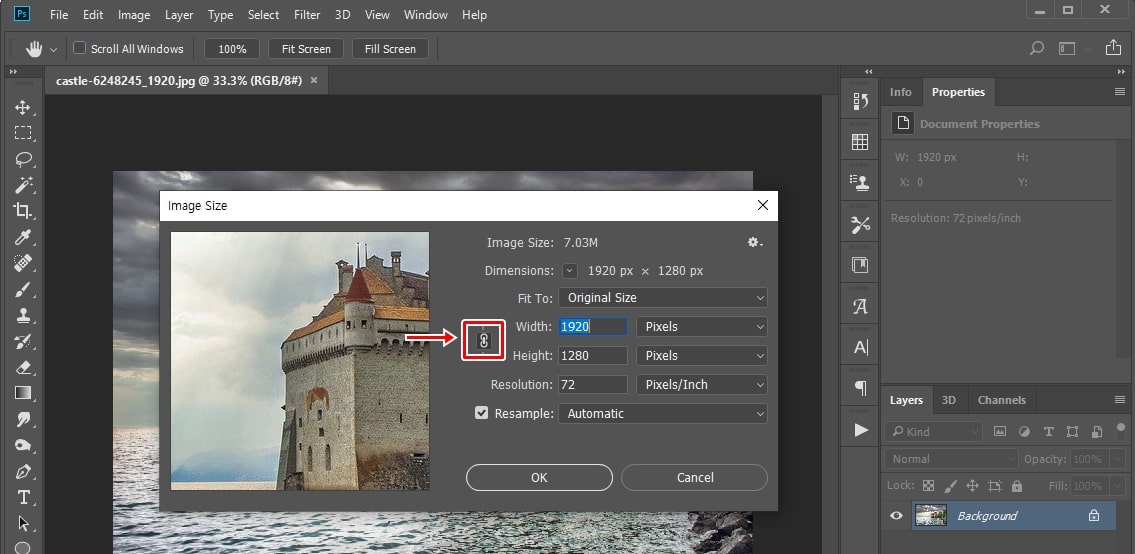Screen dimensions: 1135x554
Task: Toggle lock image pixels brush icon
Action: (x=950, y=486)
